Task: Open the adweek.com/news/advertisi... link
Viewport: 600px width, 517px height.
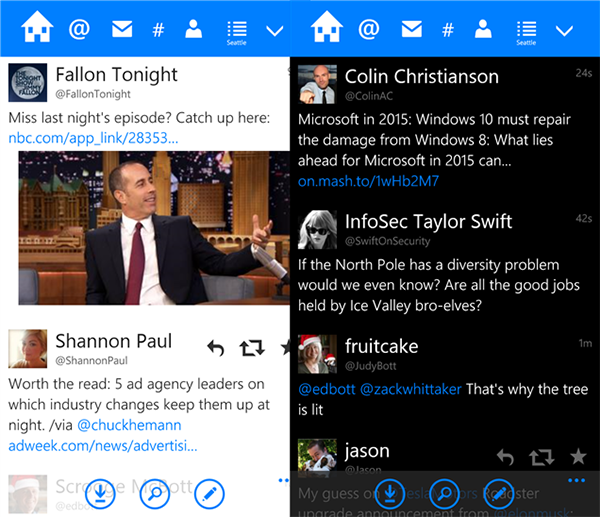Action: (x=103, y=446)
